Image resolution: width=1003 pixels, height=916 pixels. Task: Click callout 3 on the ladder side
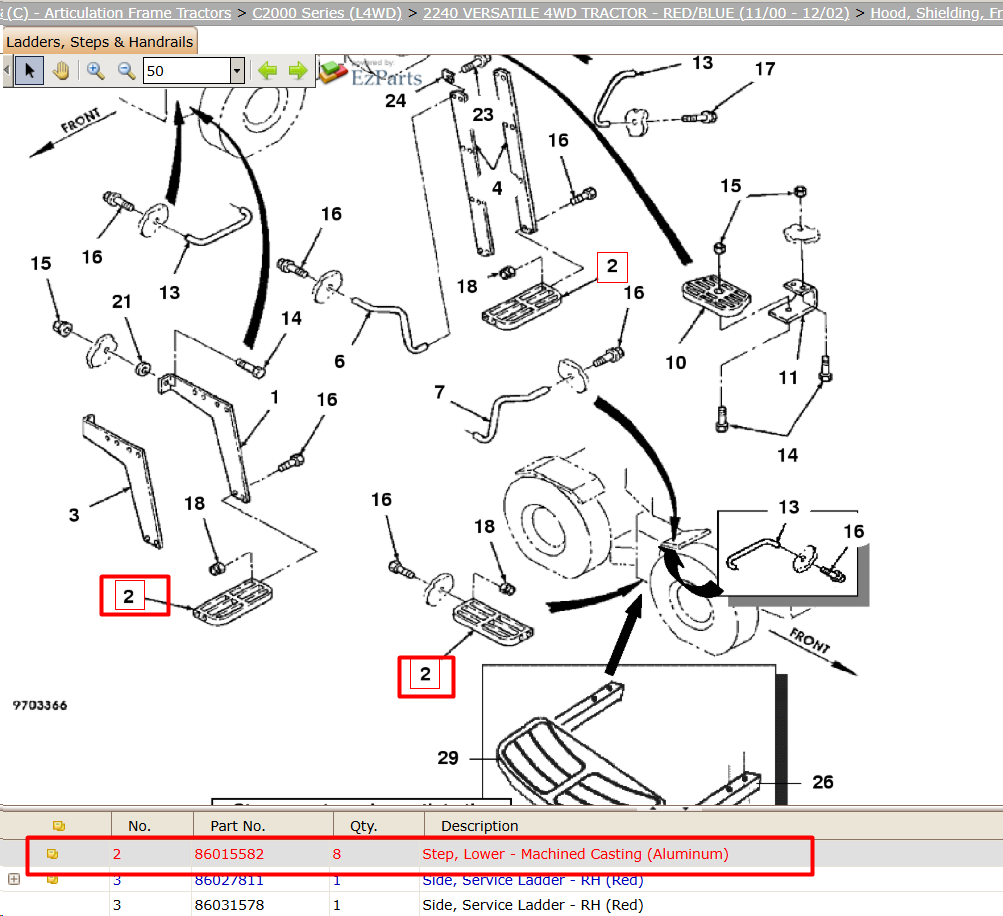[x=74, y=515]
